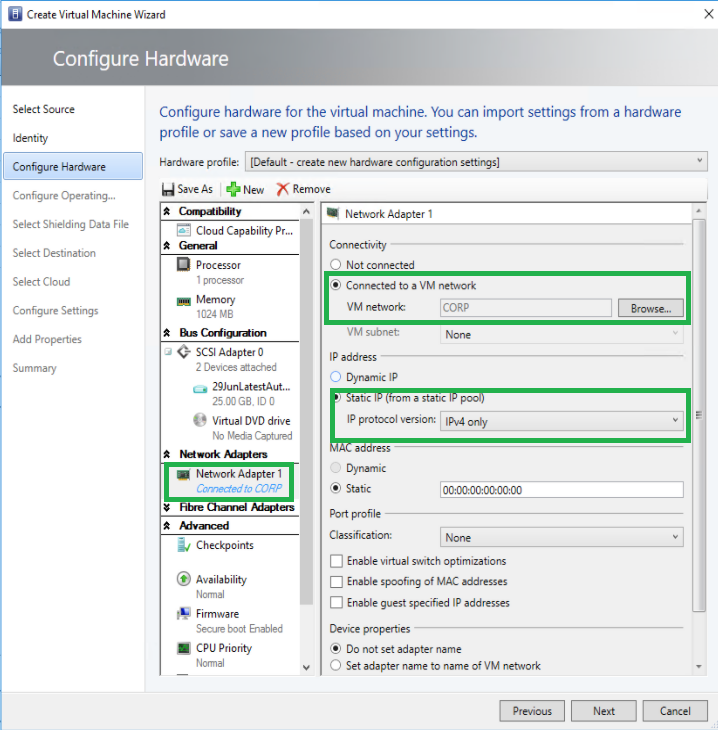Select Do not set adapter name option
The height and width of the screenshot is (730, 718).
click(335, 649)
